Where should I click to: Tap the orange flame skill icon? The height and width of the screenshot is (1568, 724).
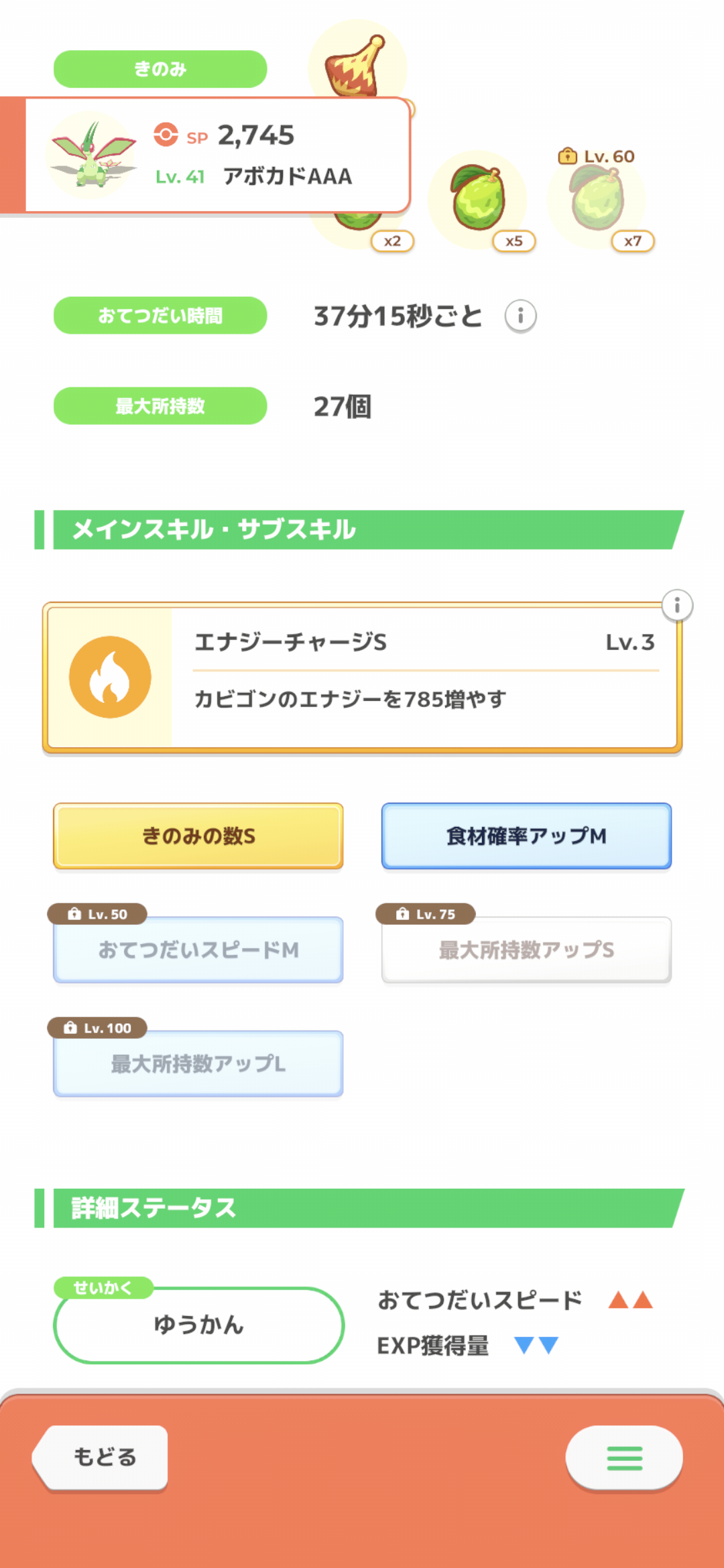click(110, 677)
